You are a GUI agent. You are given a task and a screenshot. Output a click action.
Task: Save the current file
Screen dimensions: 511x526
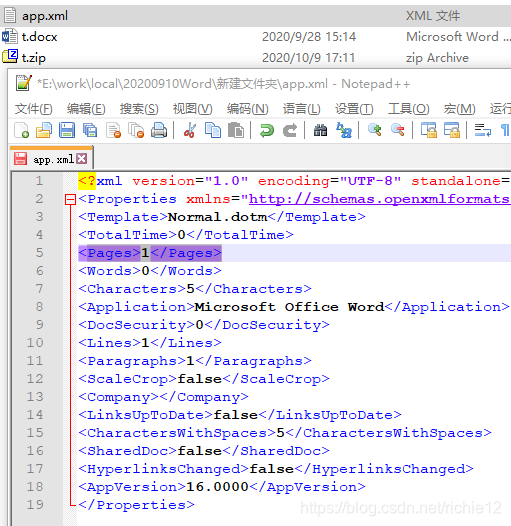[67, 130]
